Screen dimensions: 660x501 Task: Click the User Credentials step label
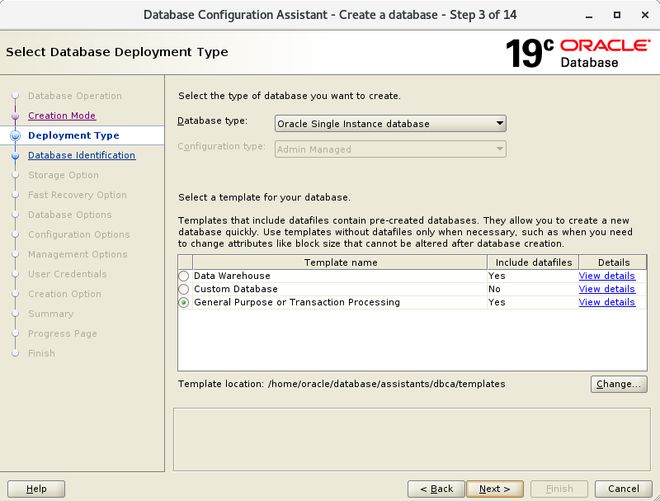(x=67, y=274)
